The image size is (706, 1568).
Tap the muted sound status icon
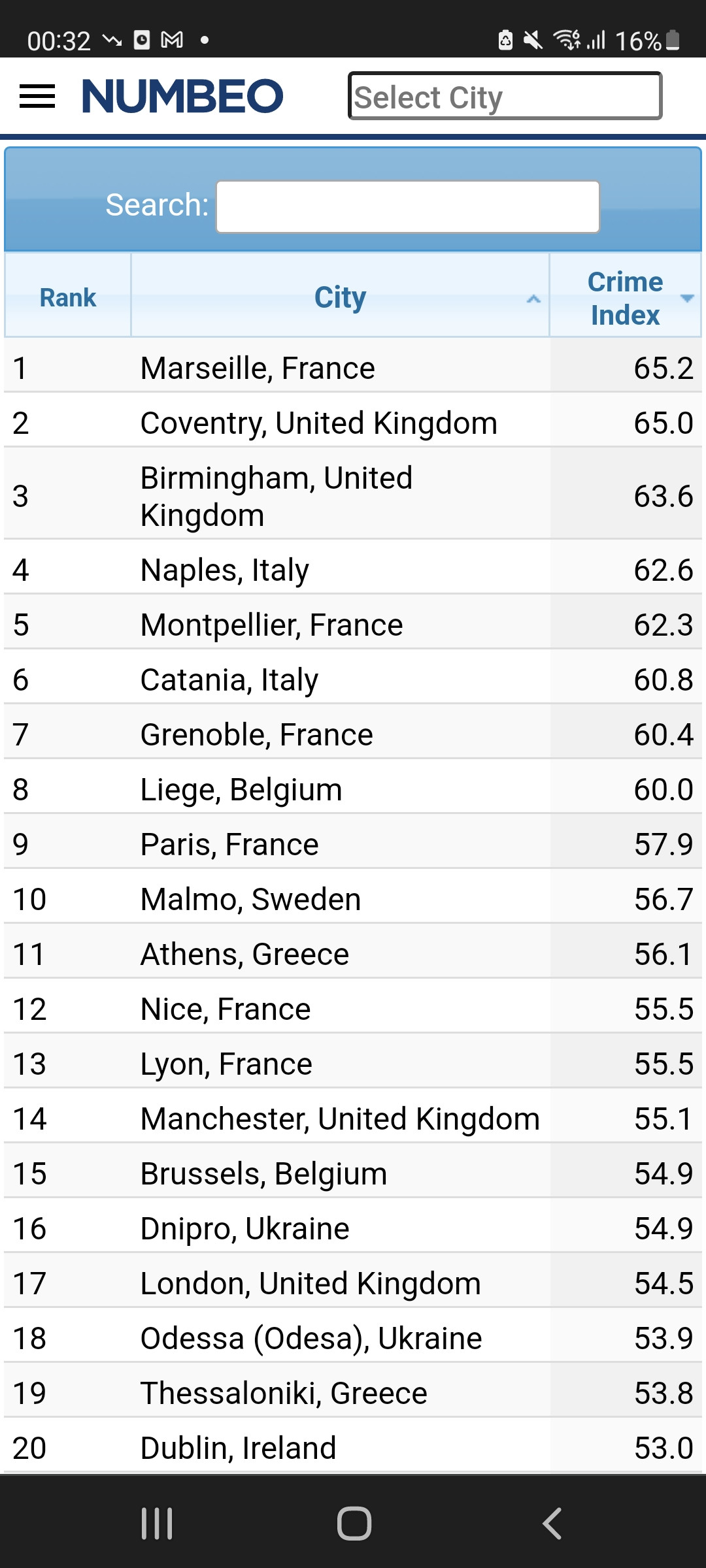point(533,41)
